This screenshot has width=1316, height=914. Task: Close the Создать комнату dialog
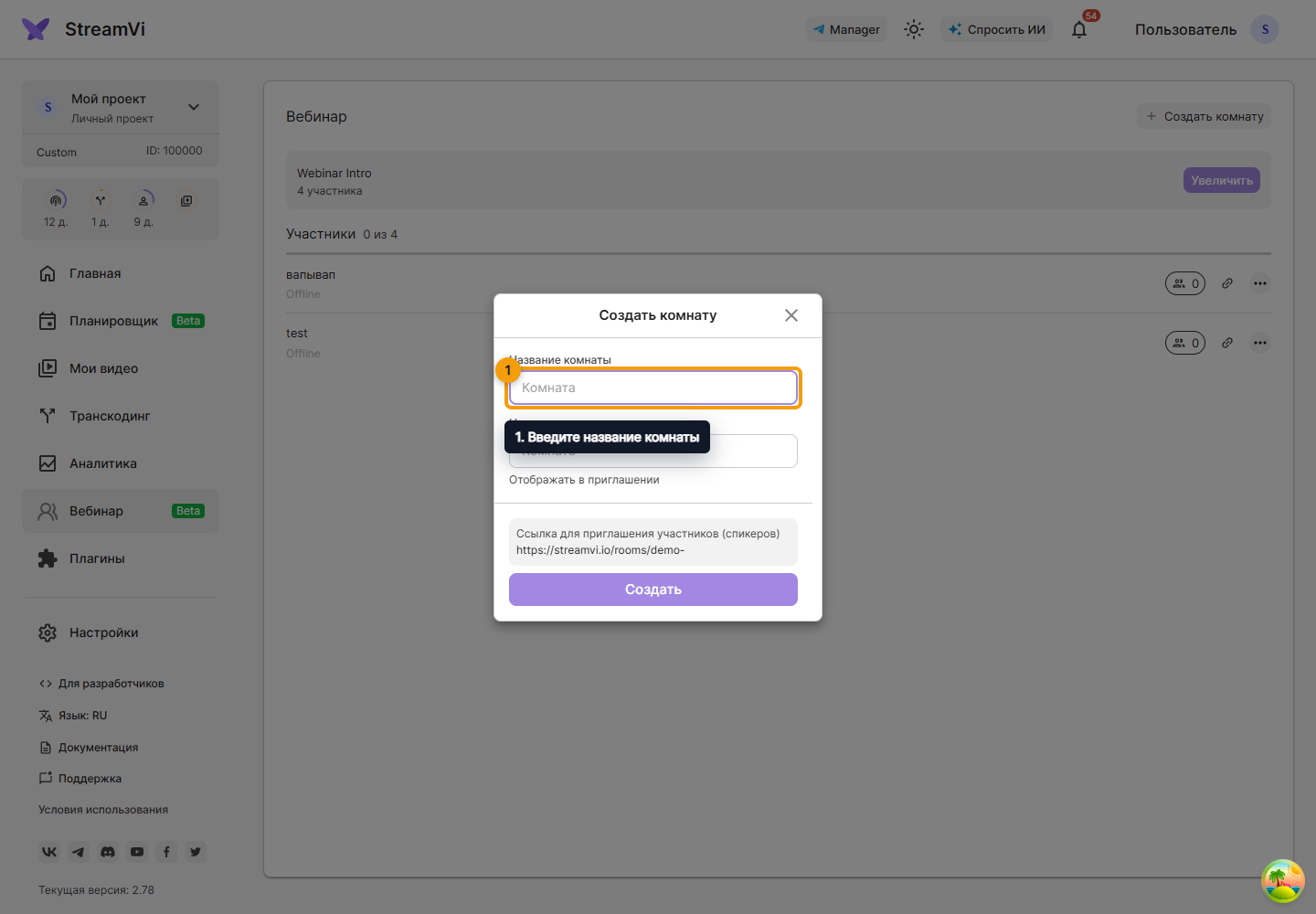791,315
